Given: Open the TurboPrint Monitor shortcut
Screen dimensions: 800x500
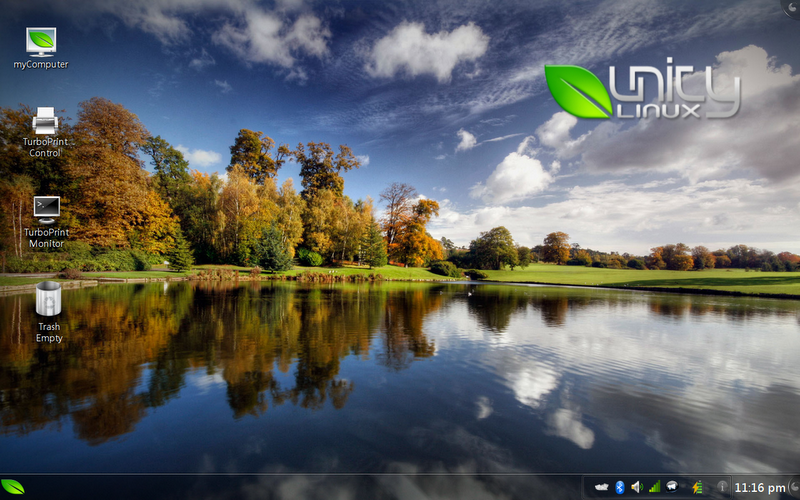Looking at the screenshot, I should tap(45, 209).
